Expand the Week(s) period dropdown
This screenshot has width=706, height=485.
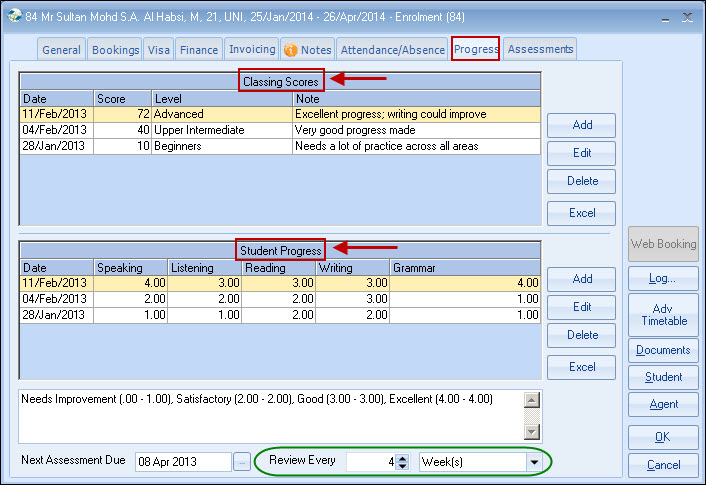pyautogui.click(x=534, y=462)
